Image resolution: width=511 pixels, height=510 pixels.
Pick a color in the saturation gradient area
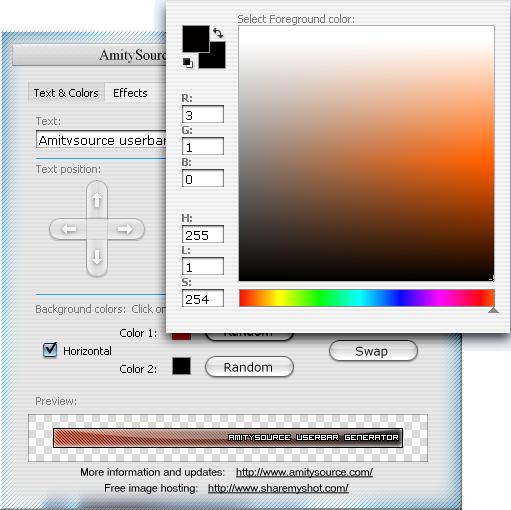pos(366,154)
